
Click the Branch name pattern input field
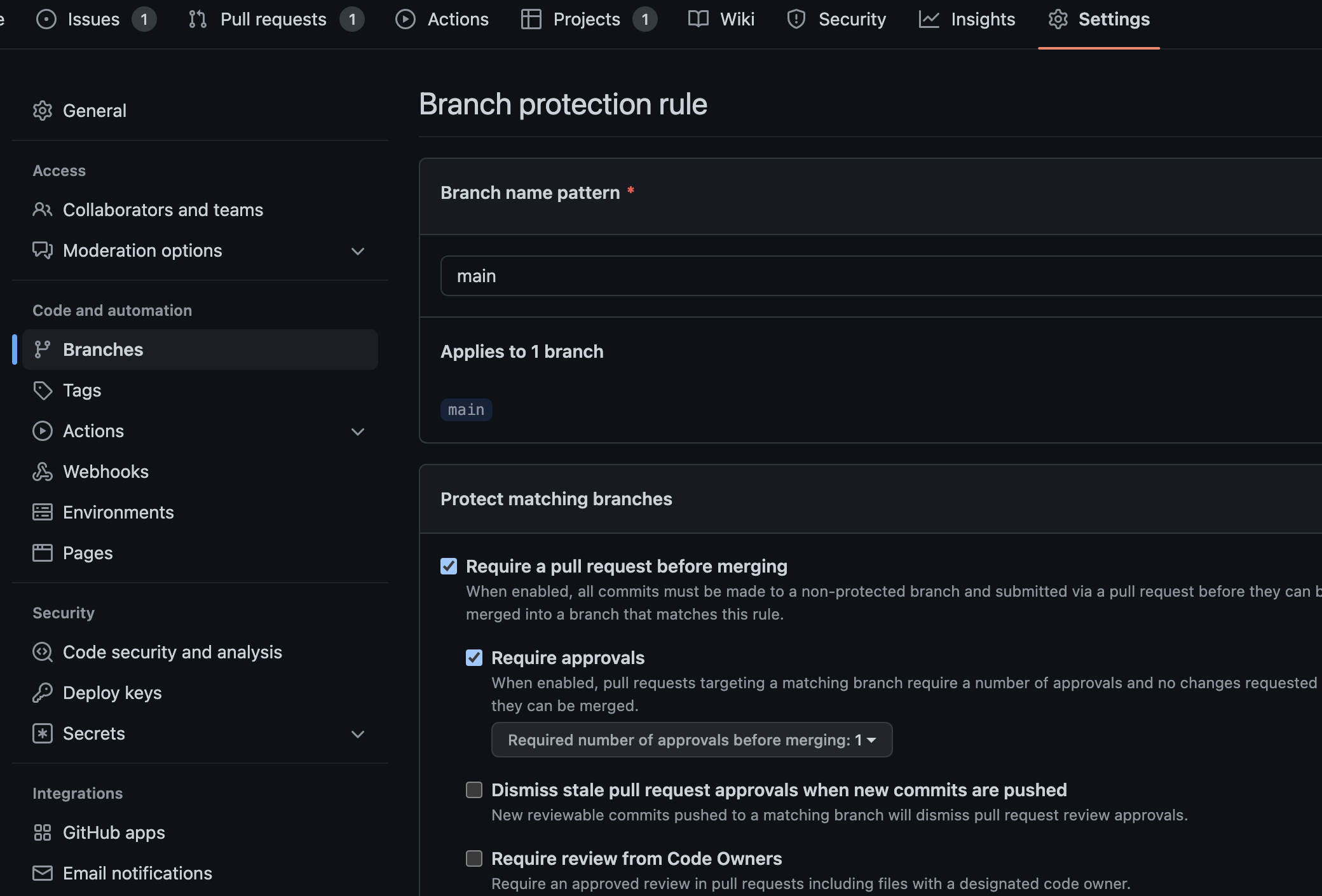(x=877, y=276)
